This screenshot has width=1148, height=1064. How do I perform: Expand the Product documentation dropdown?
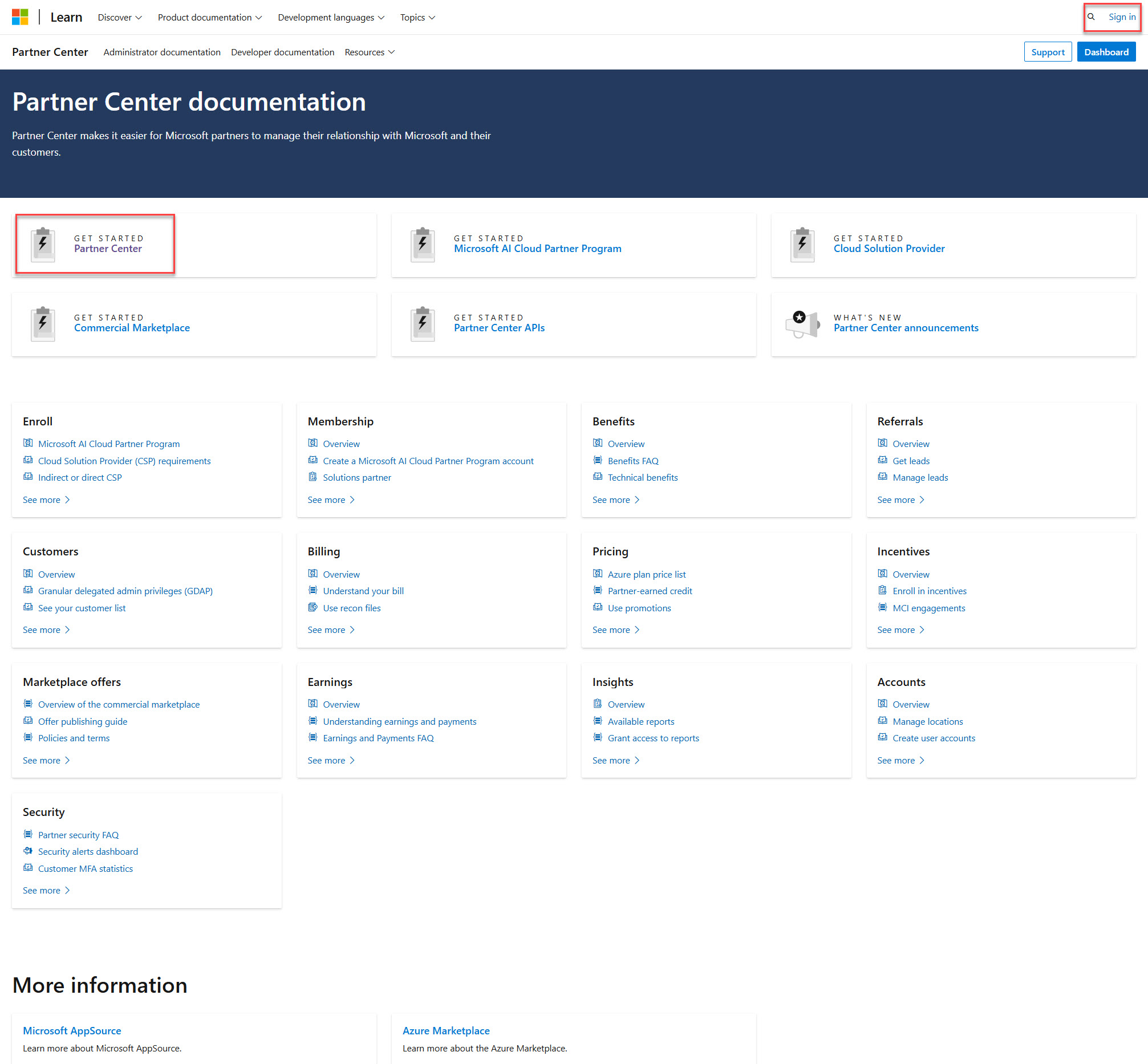(x=210, y=17)
